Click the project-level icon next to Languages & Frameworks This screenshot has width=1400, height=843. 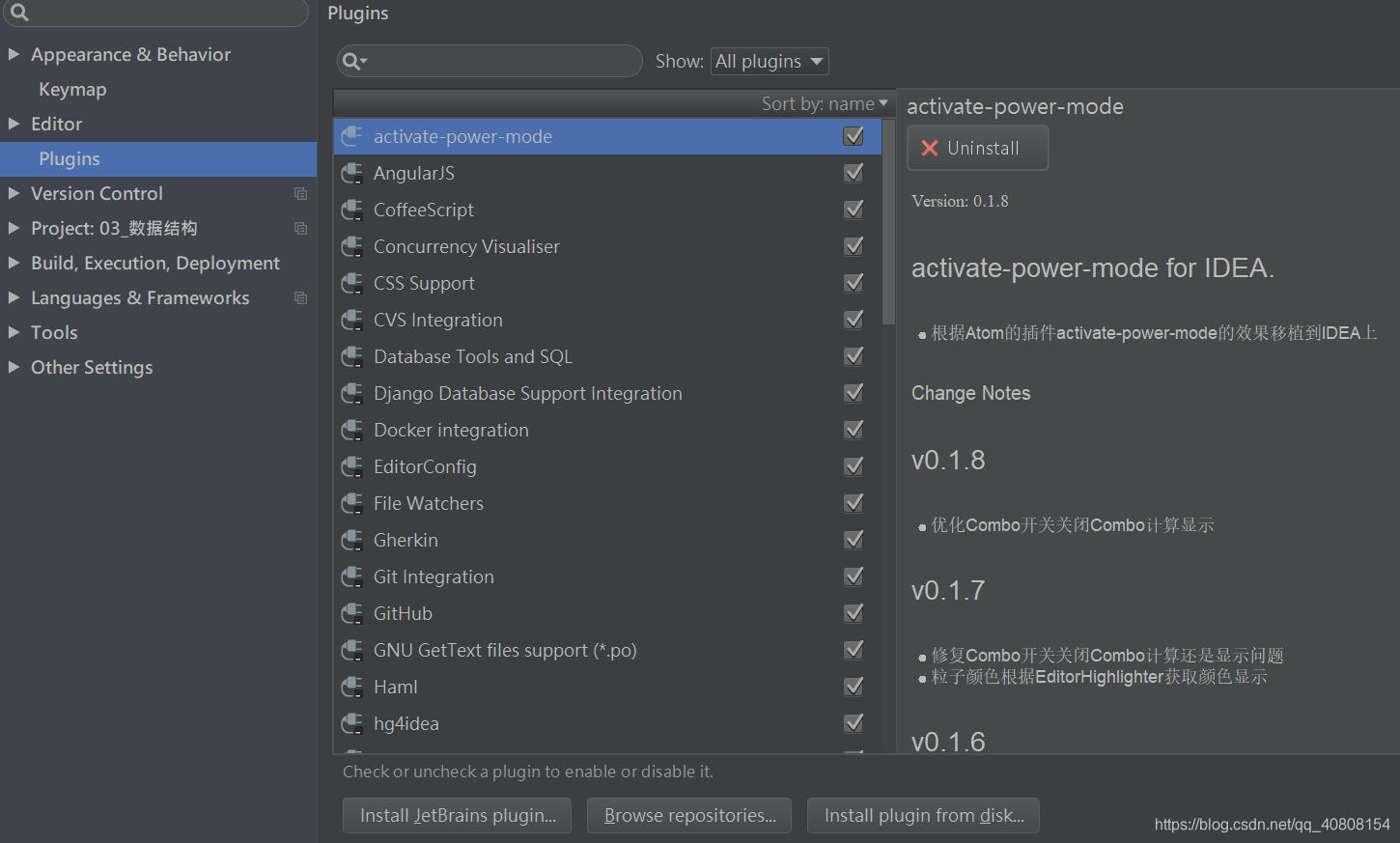click(x=300, y=297)
